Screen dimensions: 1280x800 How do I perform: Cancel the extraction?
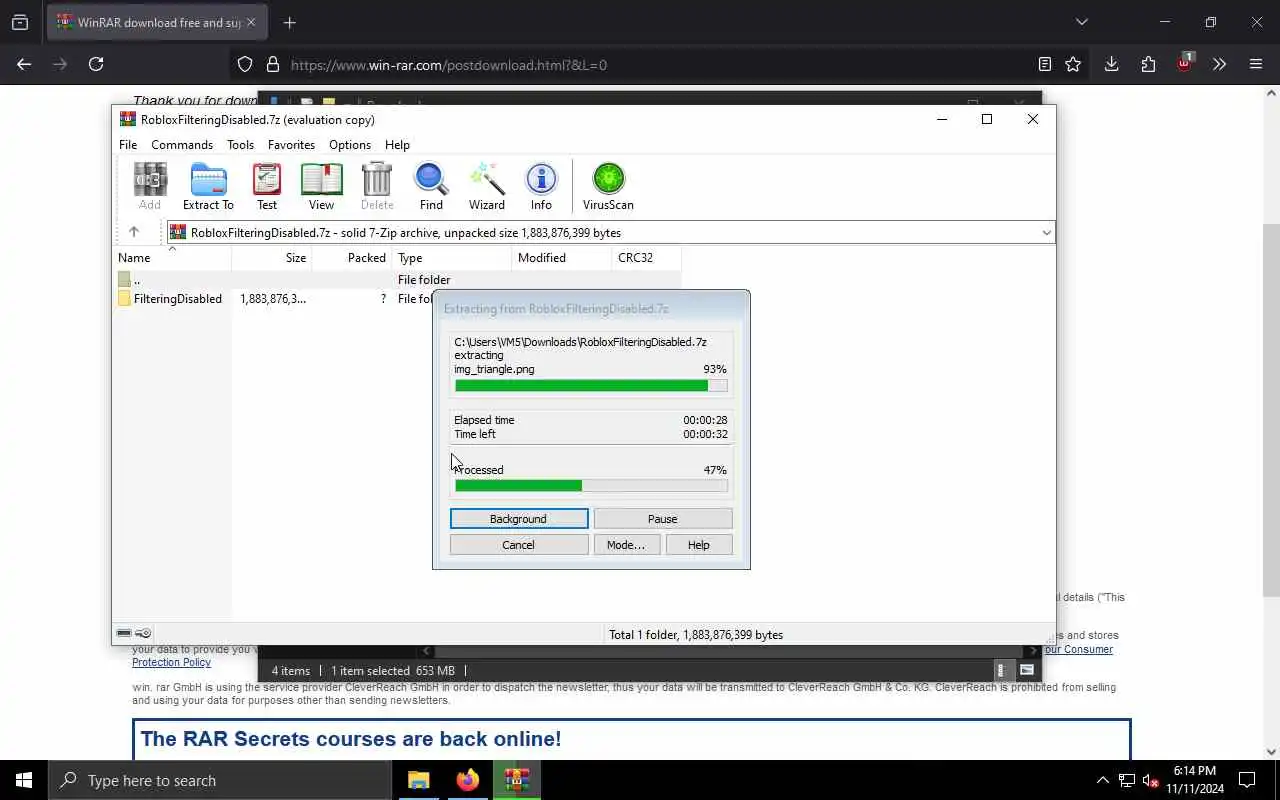coord(519,545)
